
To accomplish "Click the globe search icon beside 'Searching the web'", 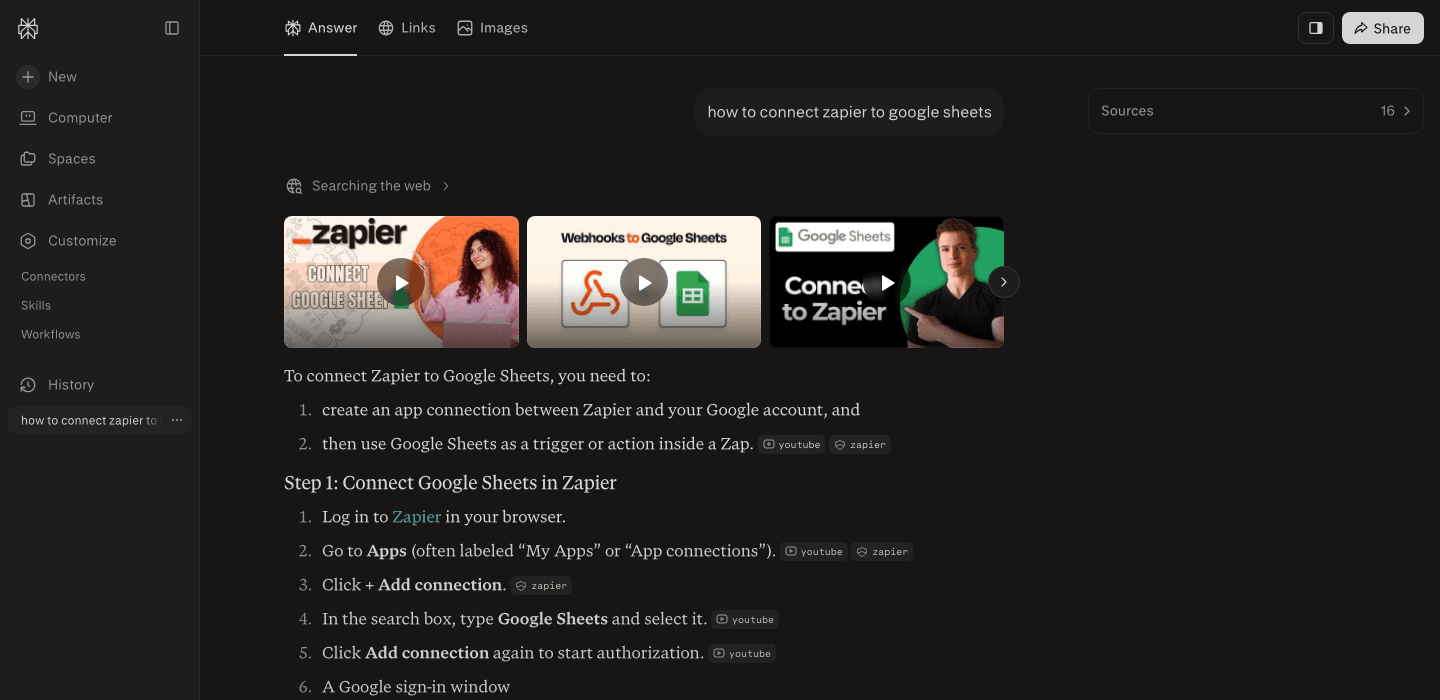I will click(294, 186).
